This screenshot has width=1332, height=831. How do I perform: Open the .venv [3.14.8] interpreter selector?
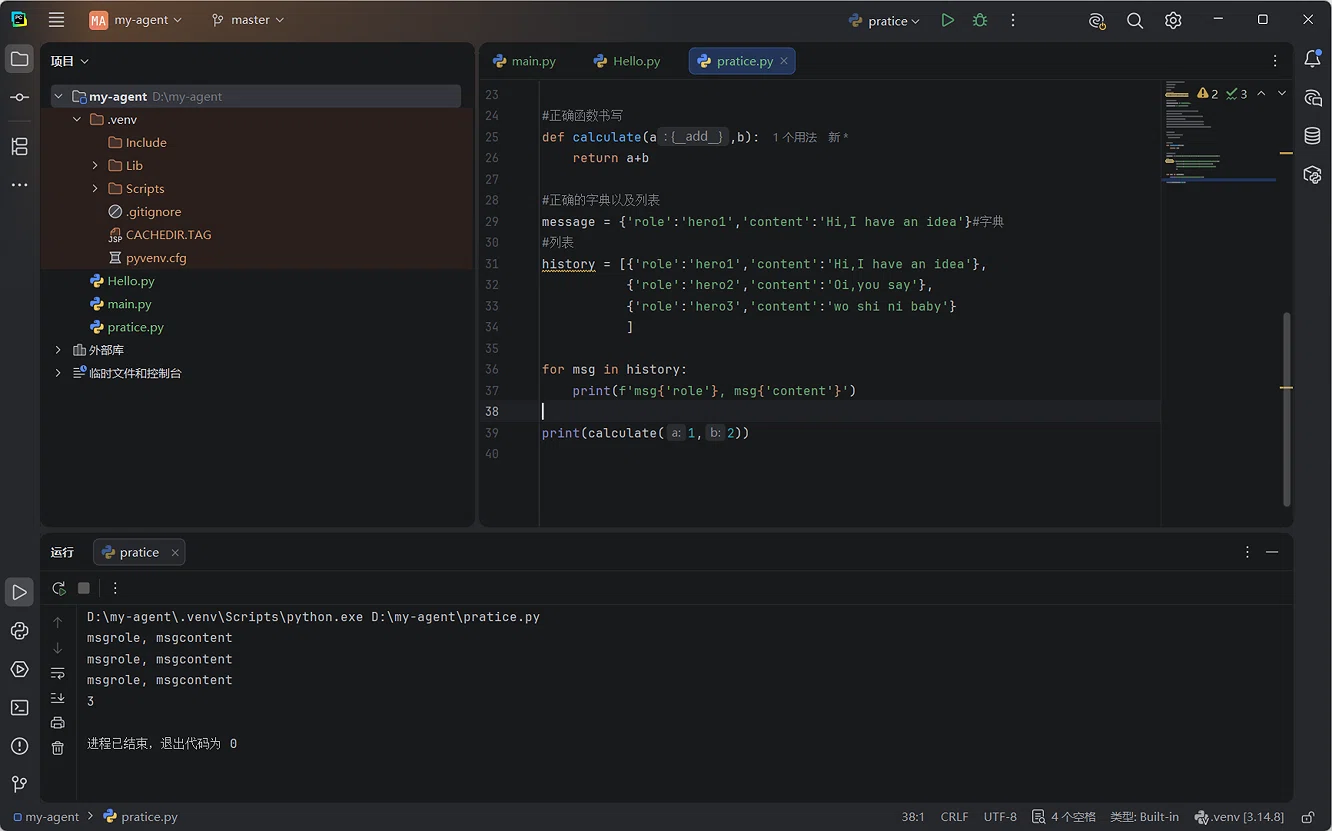coord(1239,817)
